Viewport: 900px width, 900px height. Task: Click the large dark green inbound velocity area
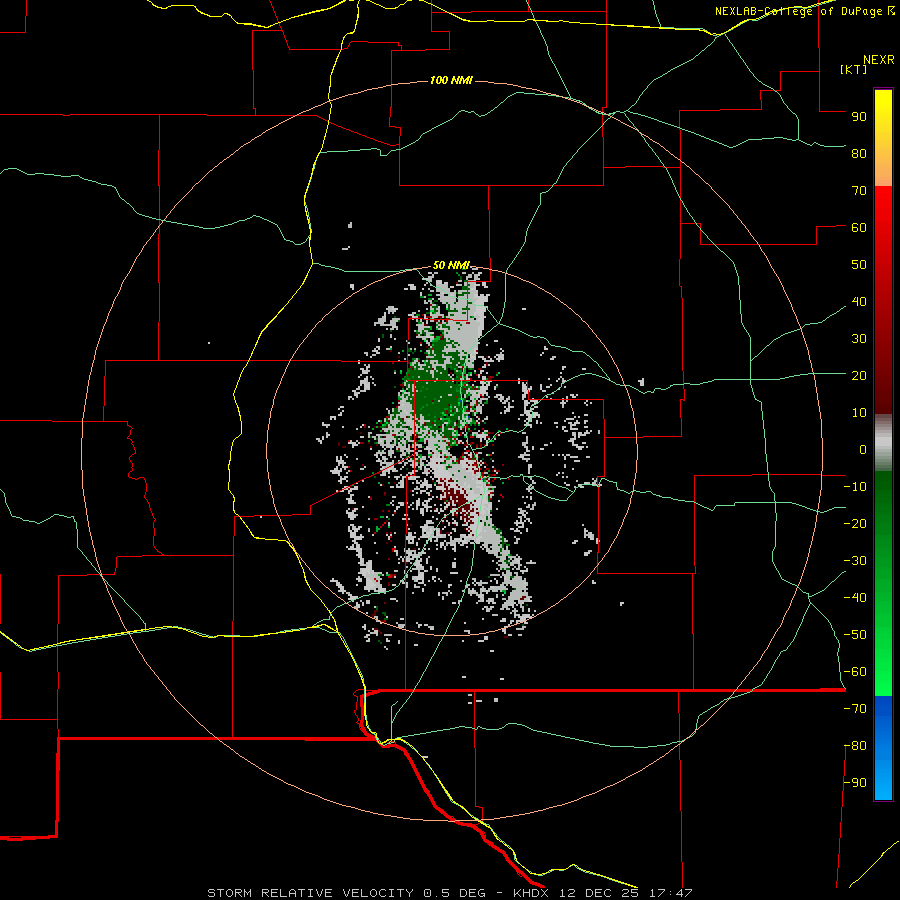tap(436, 396)
